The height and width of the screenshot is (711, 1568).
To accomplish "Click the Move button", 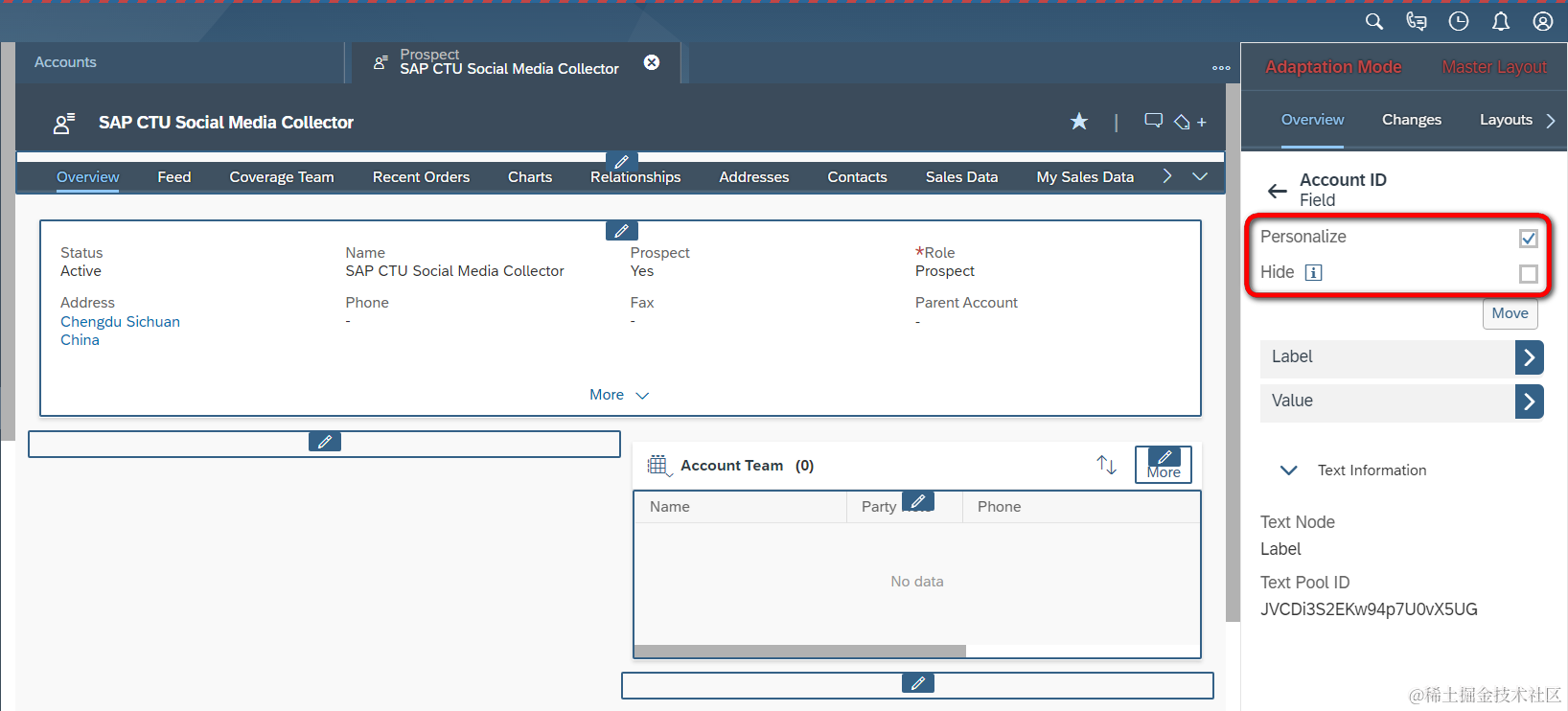I will pyautogui.click(x=1510, y=313).
